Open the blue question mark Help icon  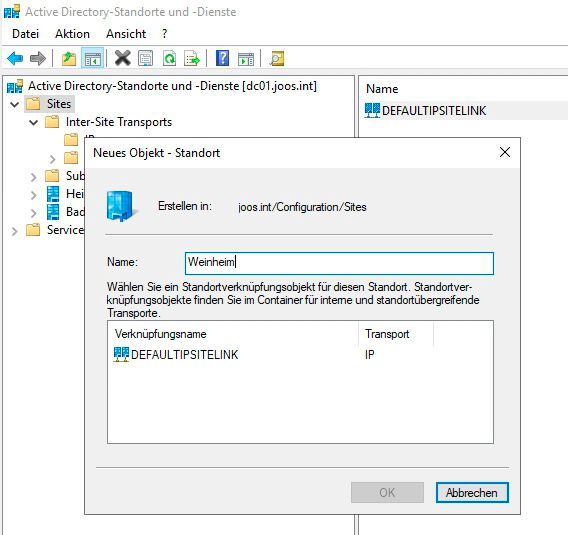point(222,58)
